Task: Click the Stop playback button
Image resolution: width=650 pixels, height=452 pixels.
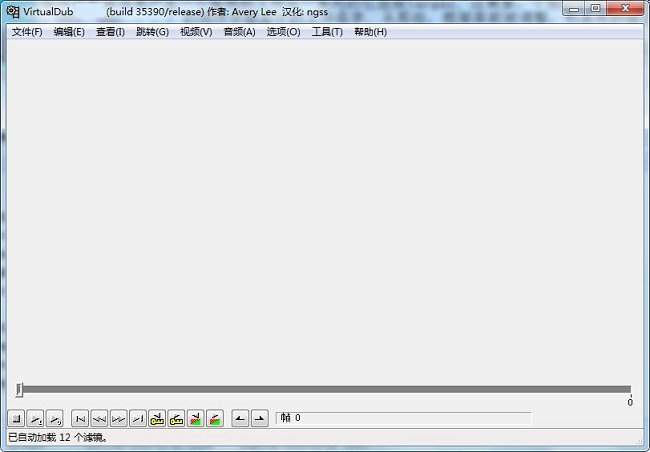Action: (16, 419)
